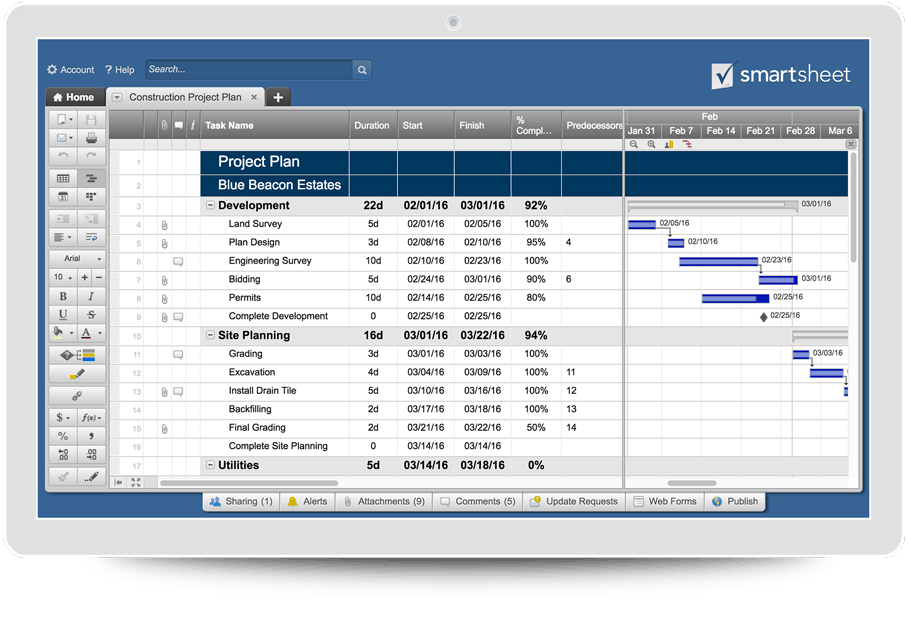Apply percent format
Image resolution: width=908 pixels, height=640 pixels.
click(63, 436)
